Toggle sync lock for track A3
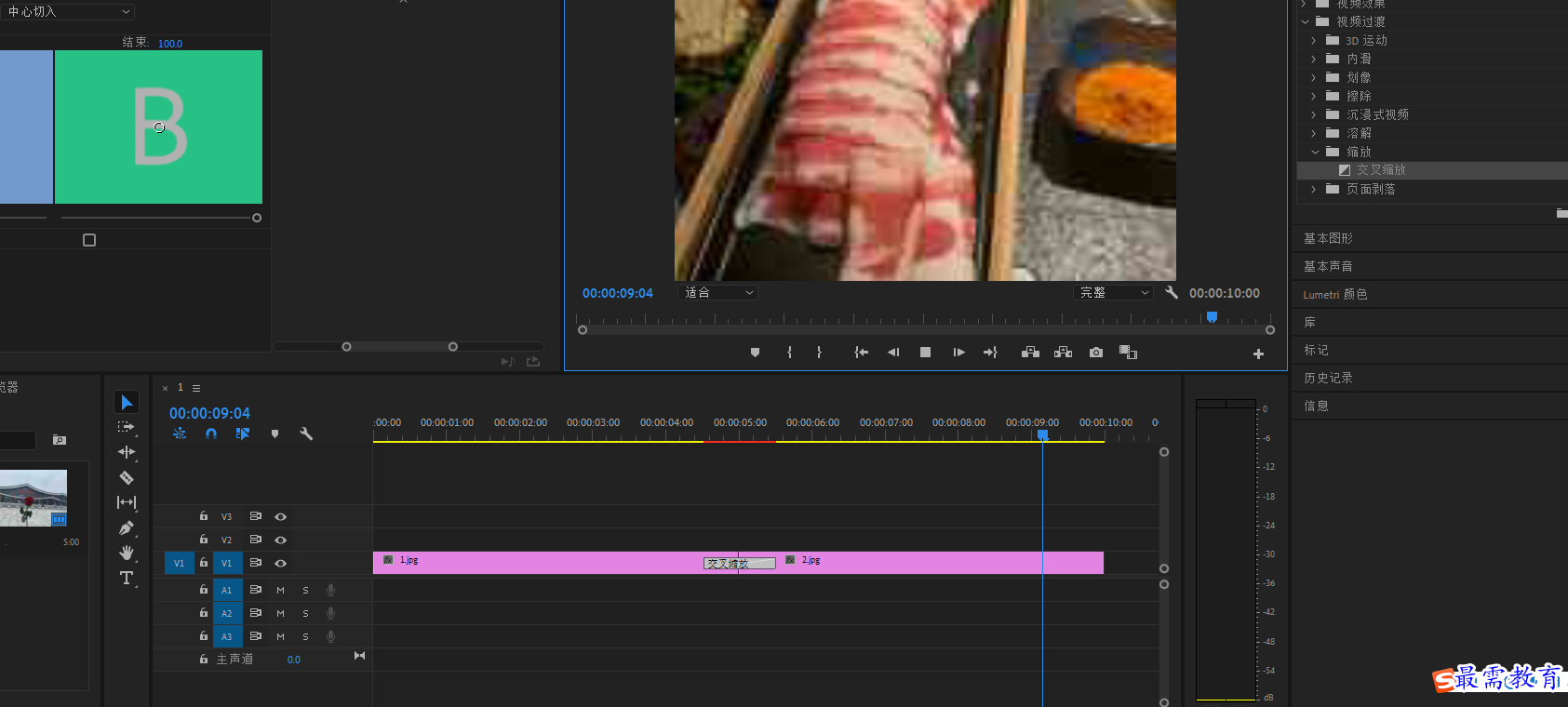The image size is (1568, 707). click(255, 636)
